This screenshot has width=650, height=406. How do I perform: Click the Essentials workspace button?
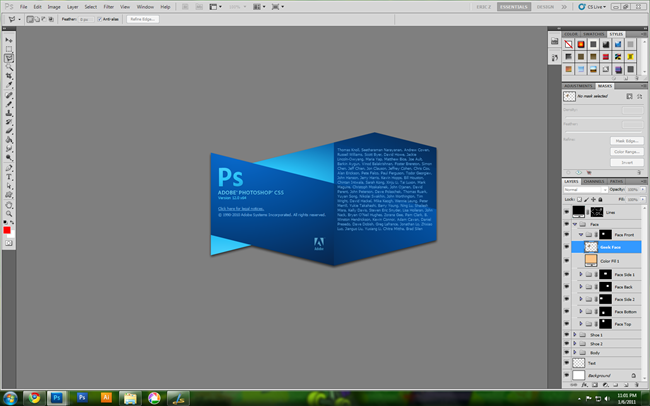514,7
